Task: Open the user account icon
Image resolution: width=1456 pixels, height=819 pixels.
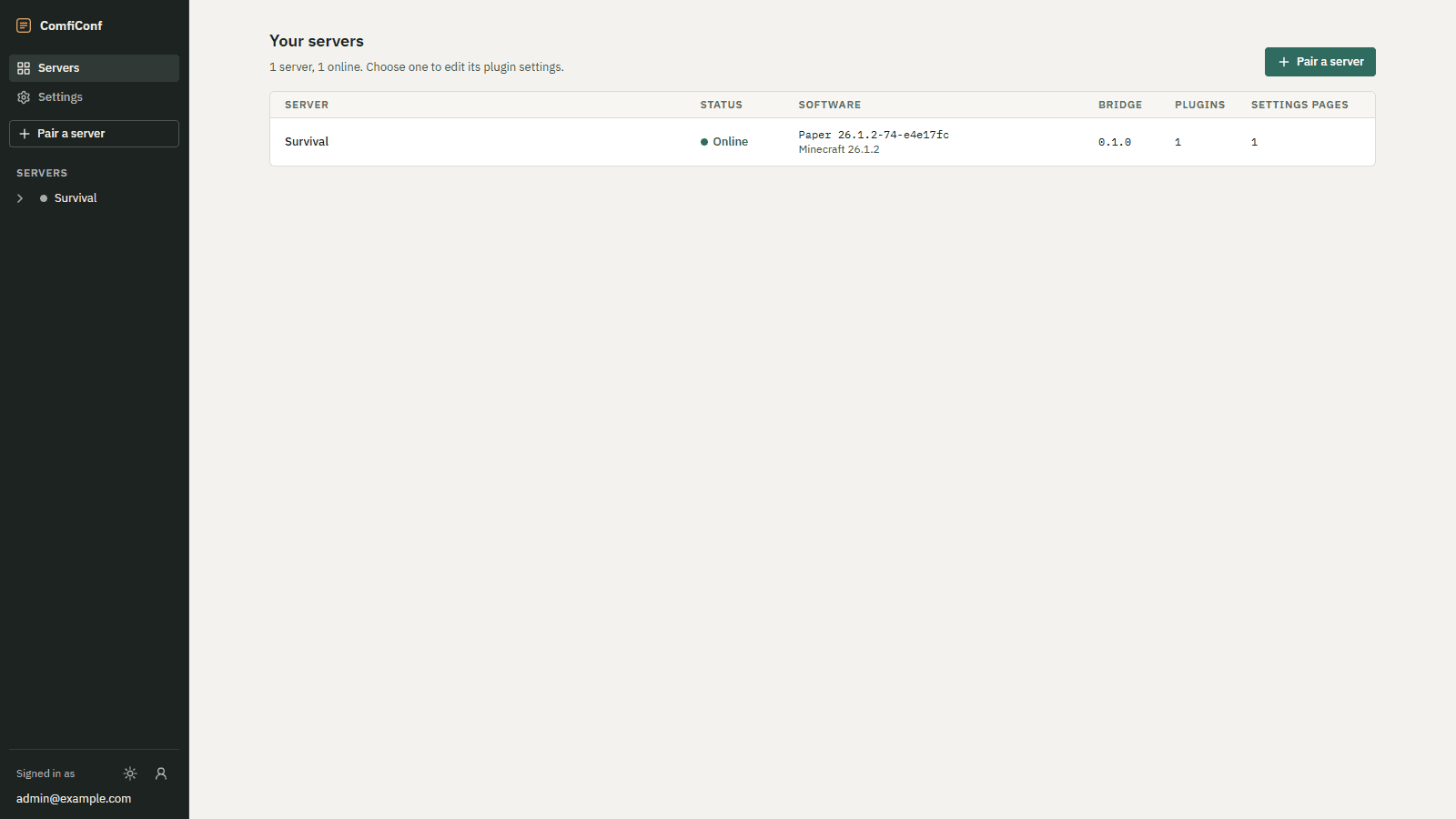Action: click(x=161, y=773)
